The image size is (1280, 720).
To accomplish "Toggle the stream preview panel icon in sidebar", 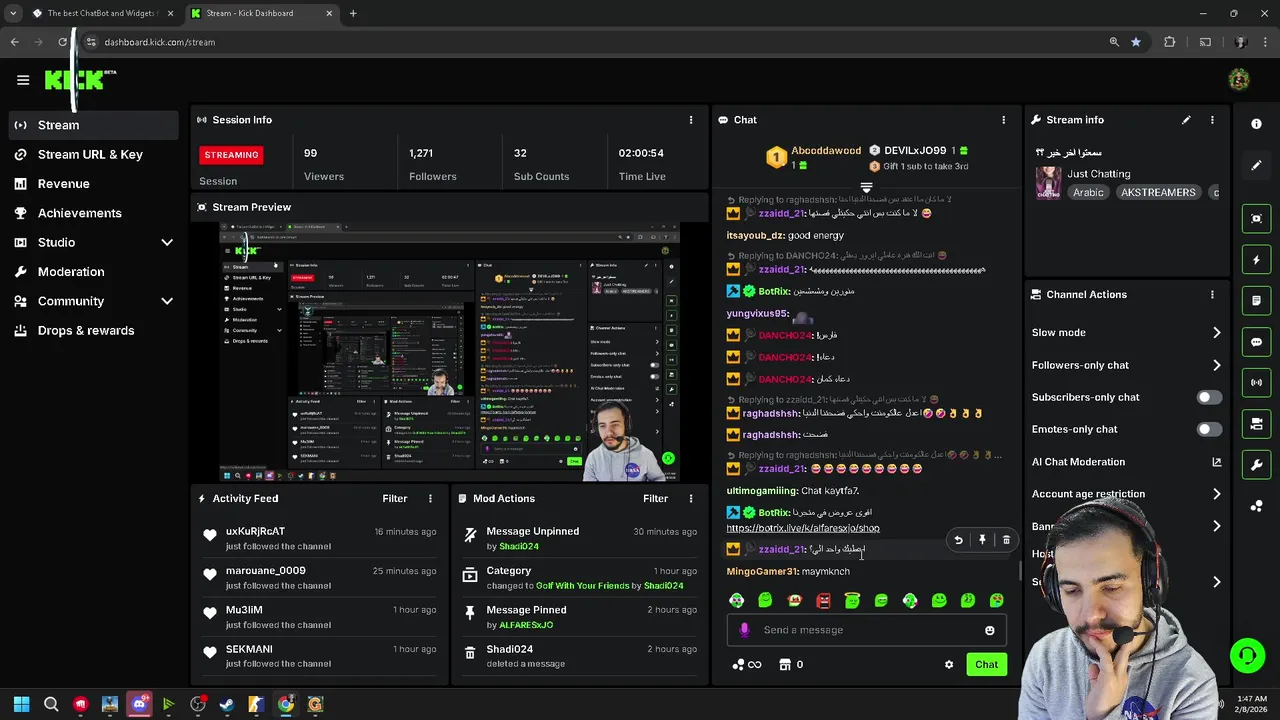I will click(1256, 218).
